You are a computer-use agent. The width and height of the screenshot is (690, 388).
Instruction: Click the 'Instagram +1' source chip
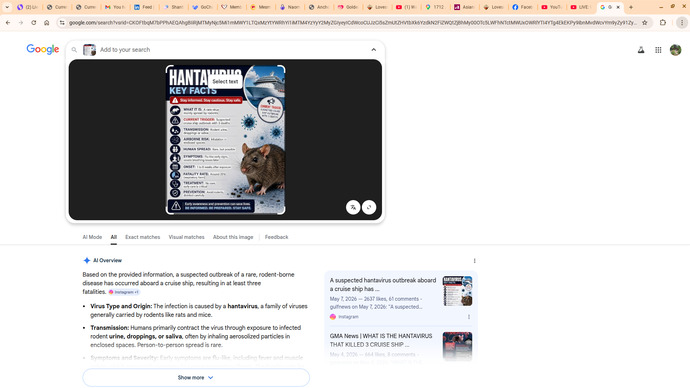pos(124,292)
